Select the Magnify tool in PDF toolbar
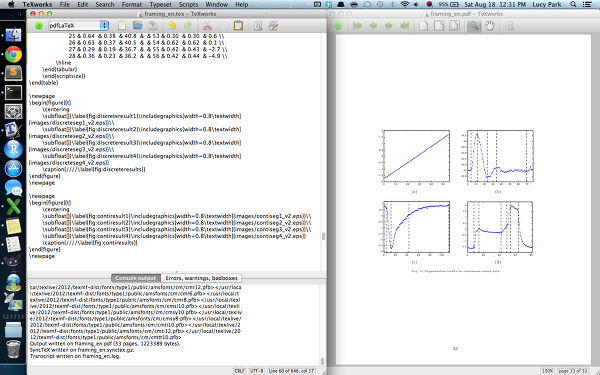The width and height of the screenshot is (600, 375). click(x=474, y=26)
